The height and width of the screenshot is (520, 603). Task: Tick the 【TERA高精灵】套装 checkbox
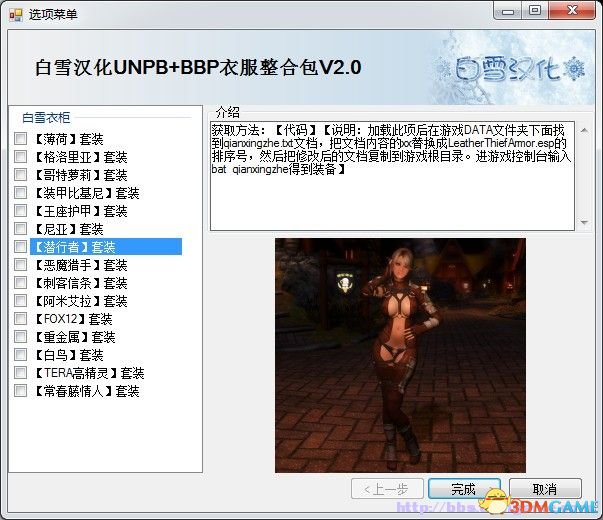click(x=20, y=373)
